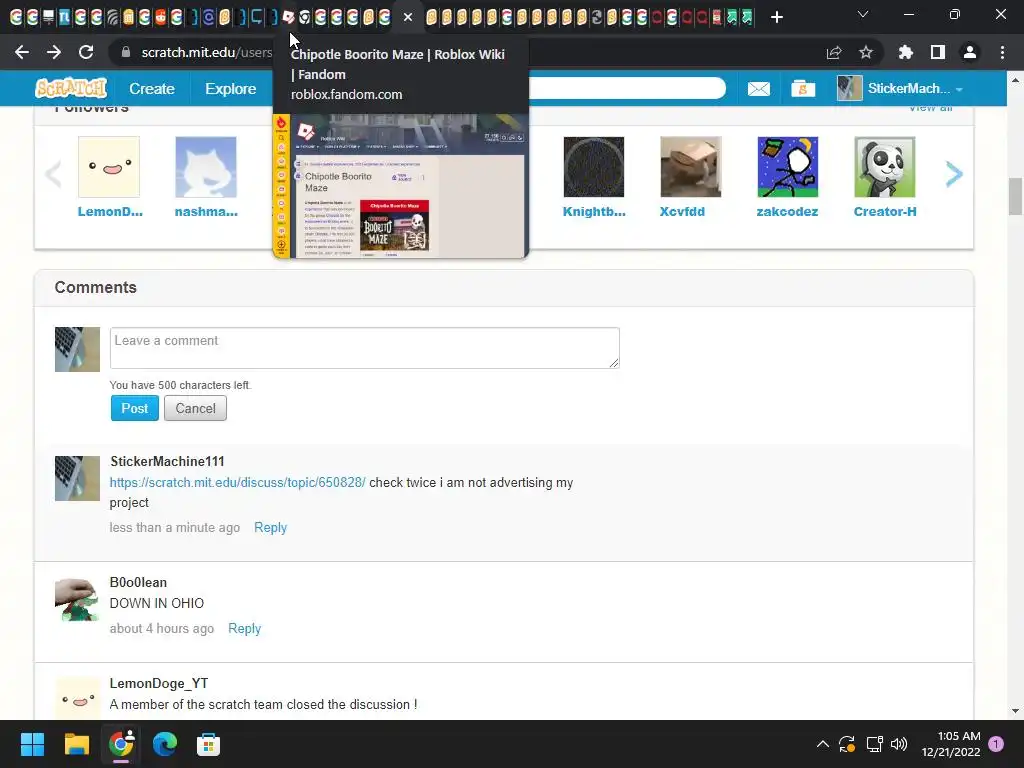Open StickerMachine111 commenter name
This screenshot has width=1024, height=768.
[167, 461]
